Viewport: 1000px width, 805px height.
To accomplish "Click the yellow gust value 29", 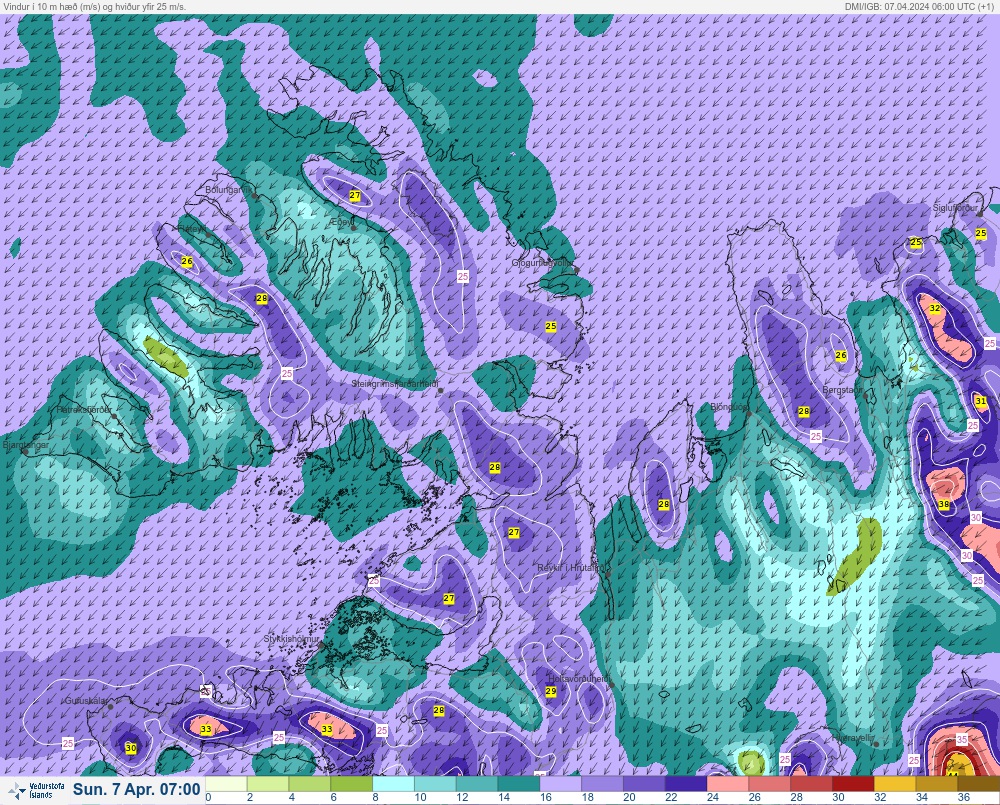I will 551,691.
